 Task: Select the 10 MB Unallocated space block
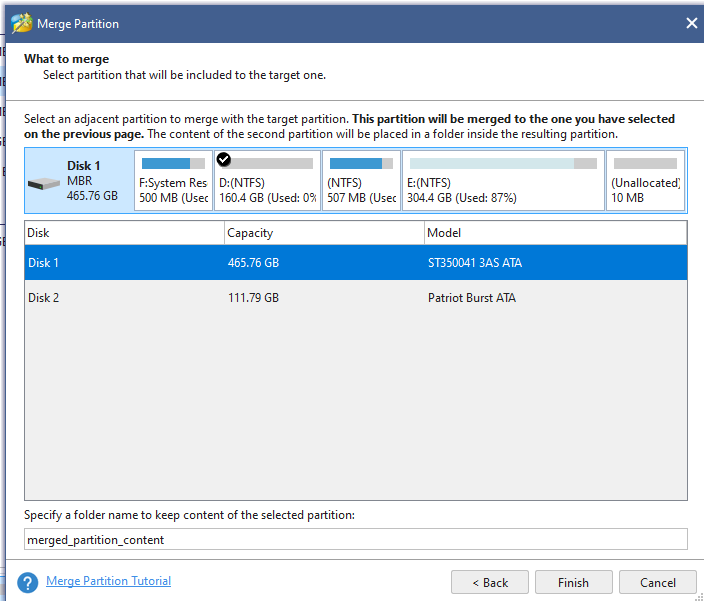pyautogui.click(x=645, y=182)
